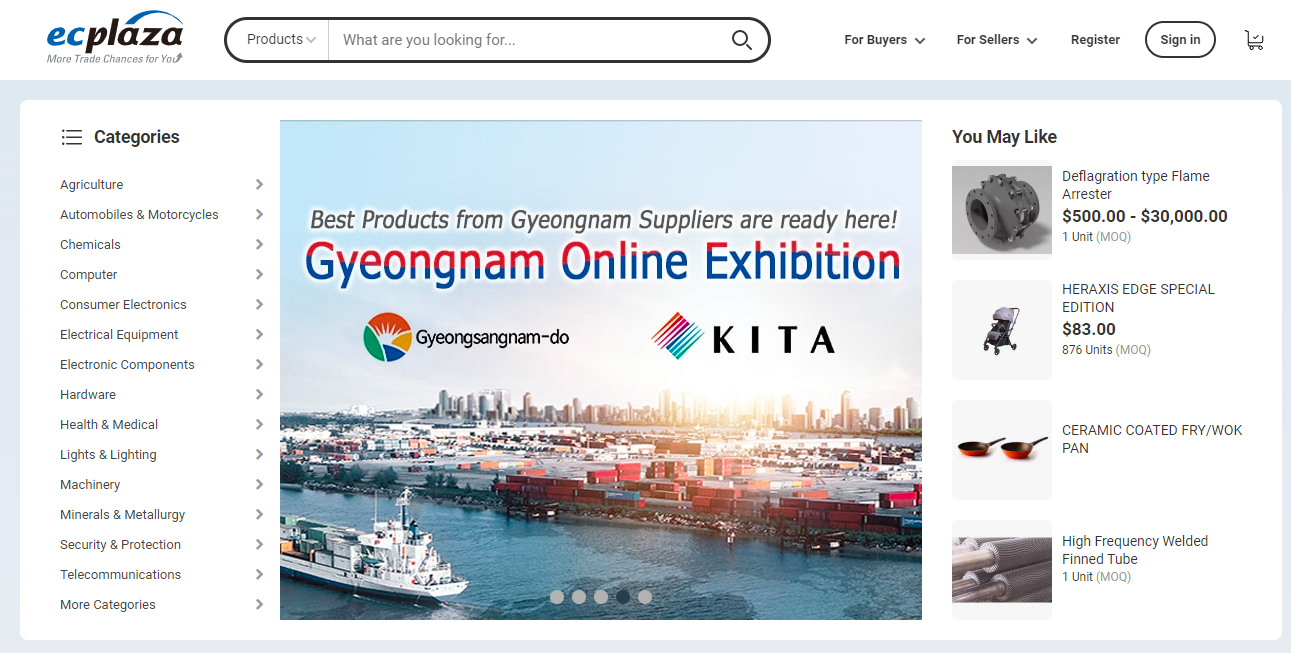Screen dimensions: 1291x653
Task: Click 'CERAMIC COATED FRY/WOK PAN' title
Action: (1152, 439)
